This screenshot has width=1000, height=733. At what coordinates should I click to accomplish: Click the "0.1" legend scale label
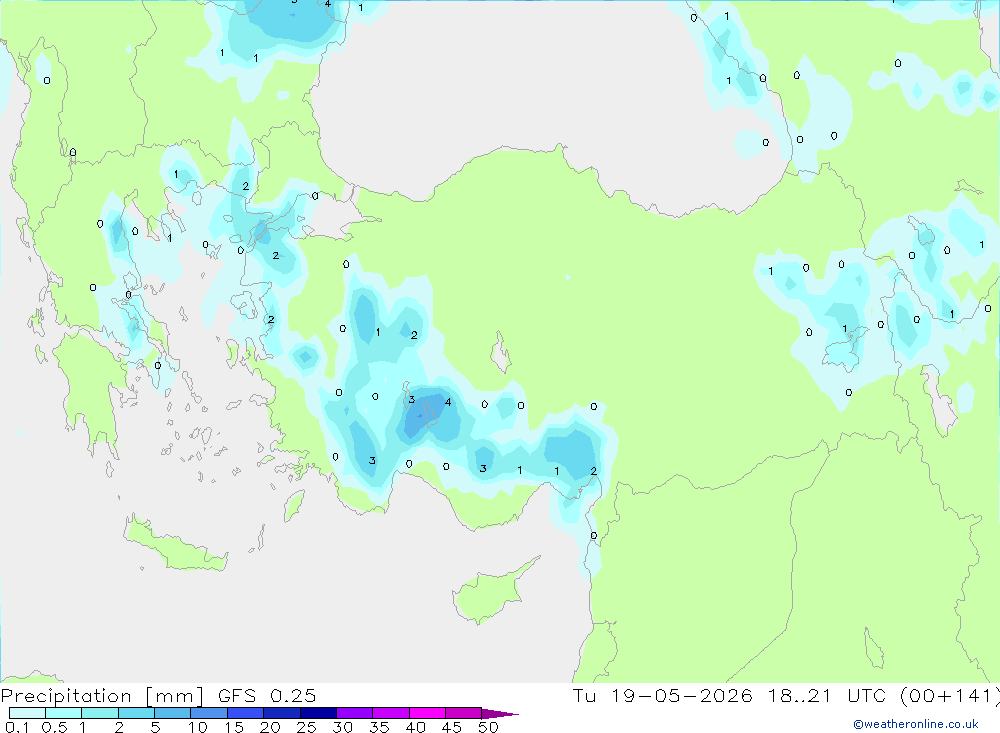click(17, 727)
